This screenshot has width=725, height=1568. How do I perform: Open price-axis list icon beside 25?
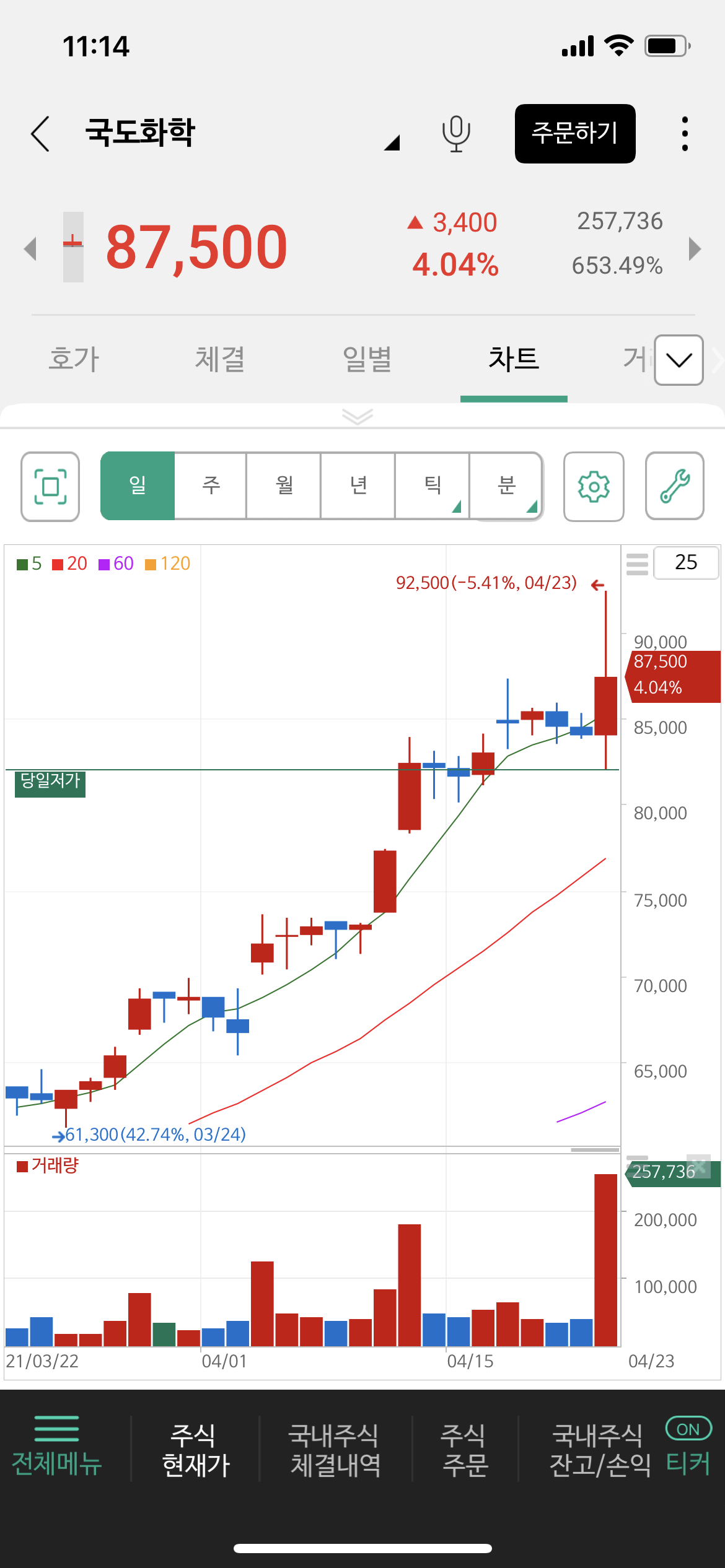[637, 564]
